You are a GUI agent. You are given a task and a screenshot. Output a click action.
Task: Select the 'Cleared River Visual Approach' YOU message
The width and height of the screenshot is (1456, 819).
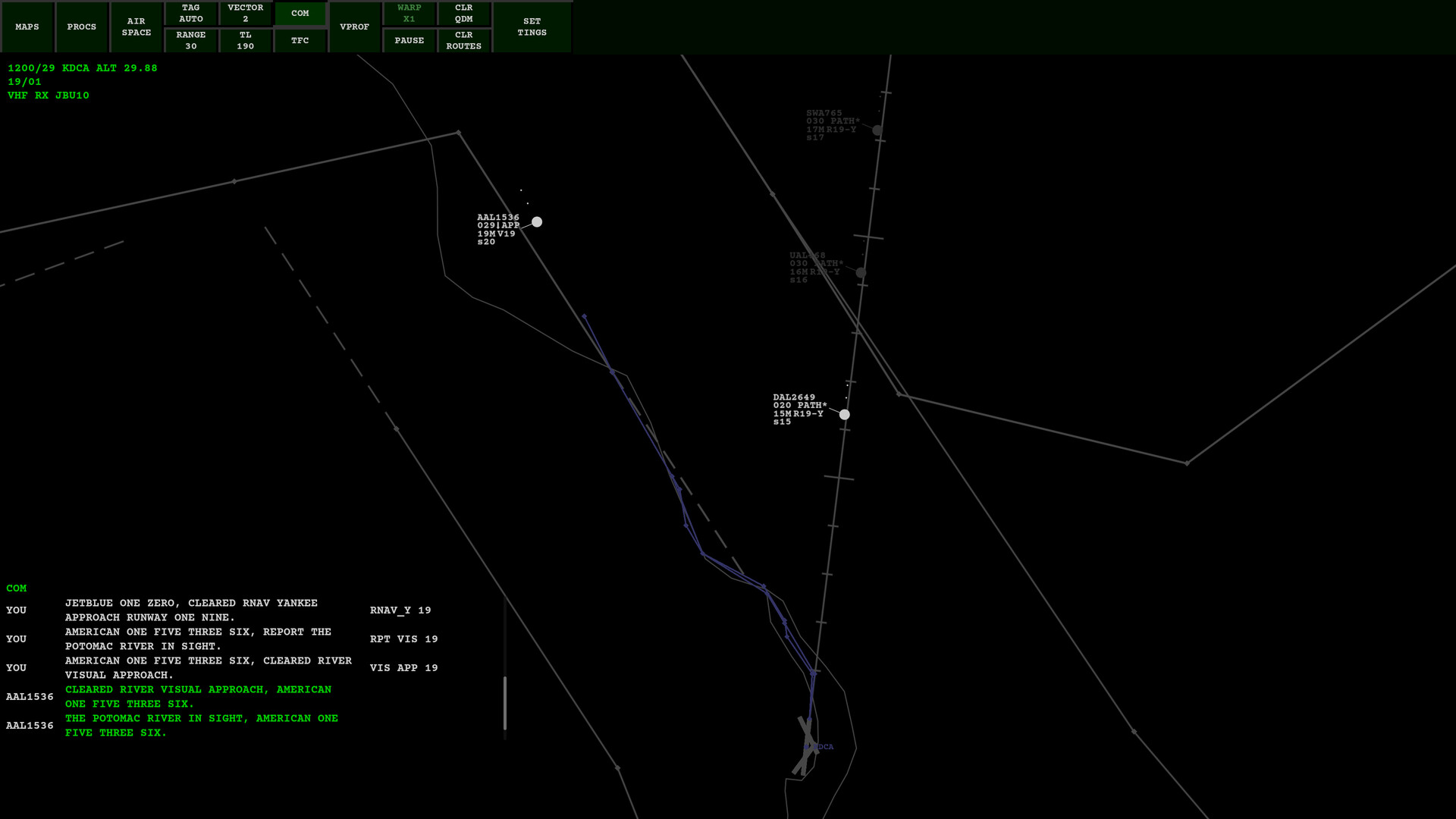[x=209, y=668]
